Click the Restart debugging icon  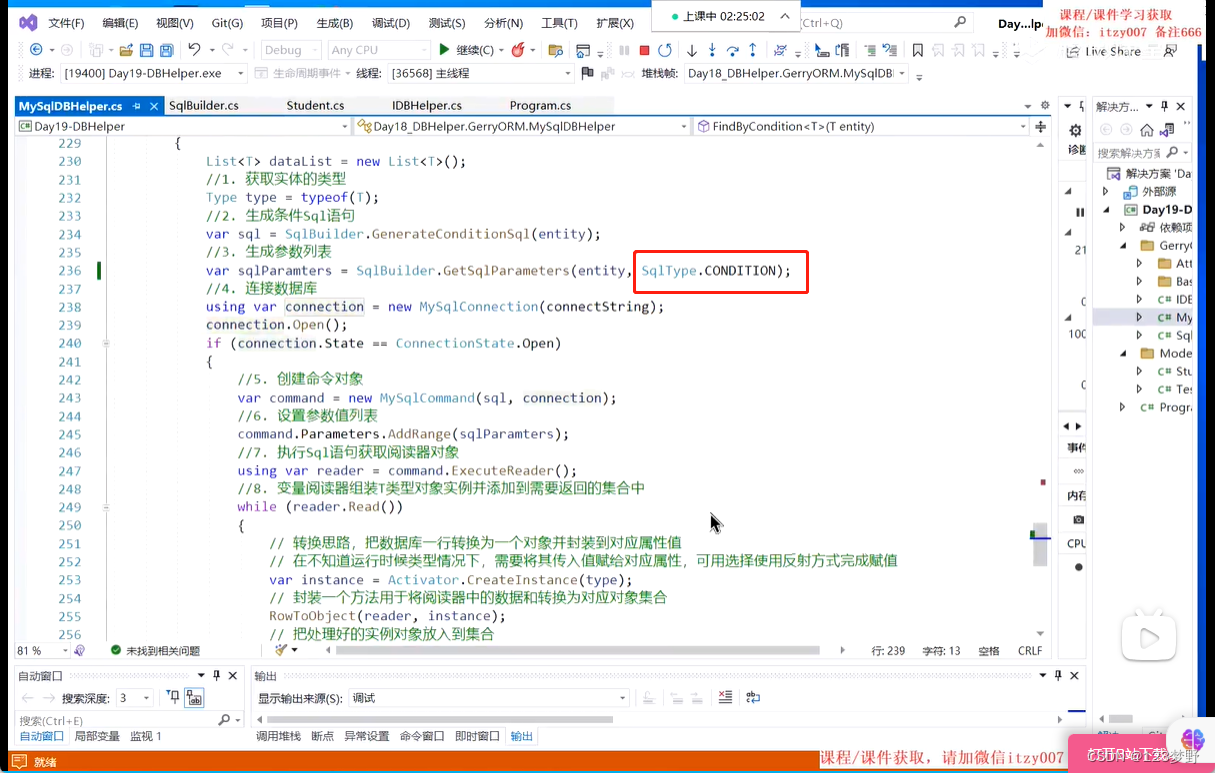(x=664, y=50)
